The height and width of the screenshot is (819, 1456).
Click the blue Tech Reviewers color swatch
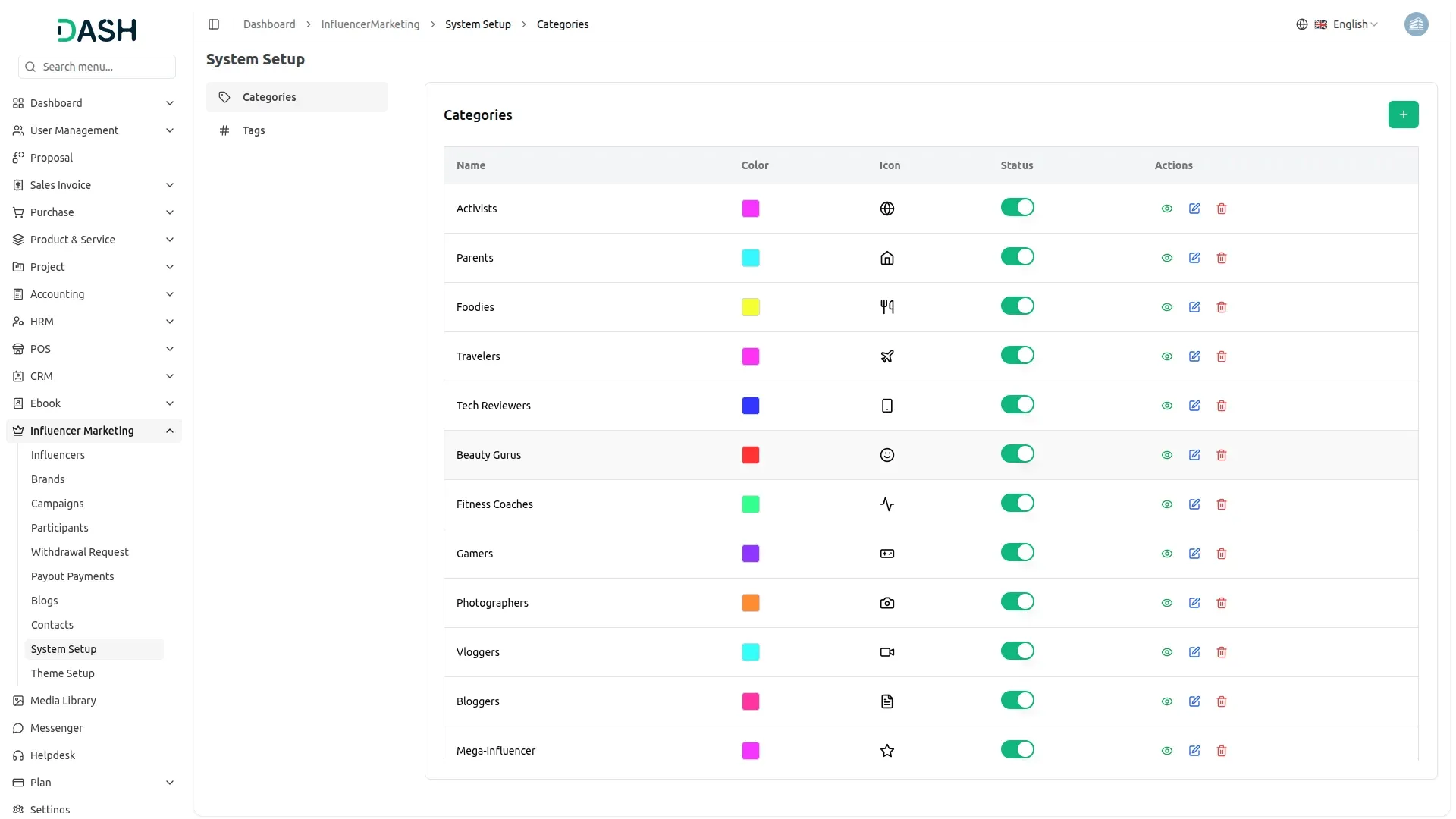(x=750, y=406)
